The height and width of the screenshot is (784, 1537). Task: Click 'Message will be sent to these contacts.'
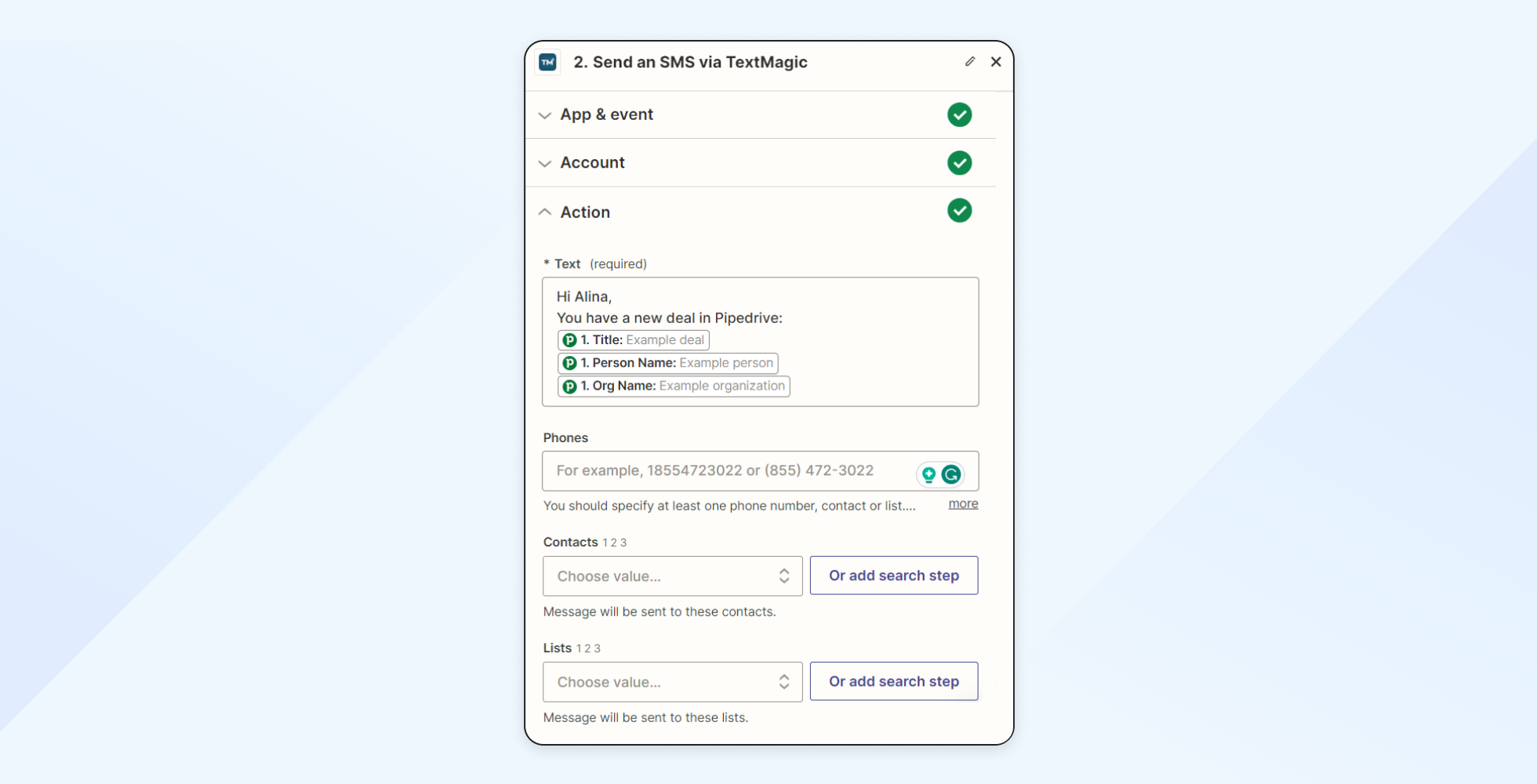[659, 612]
